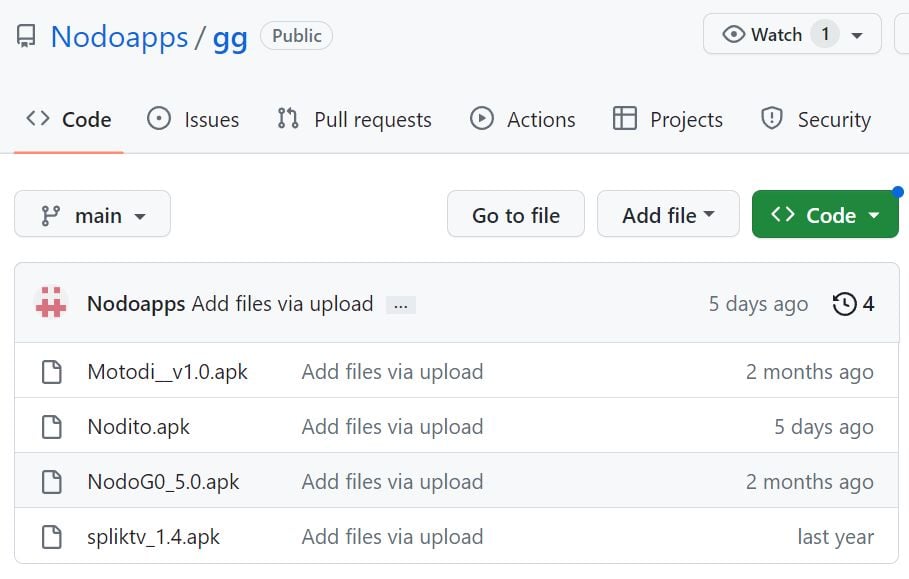
Task: Click the code brackets icon in Code tab
Action: point(38,118)
